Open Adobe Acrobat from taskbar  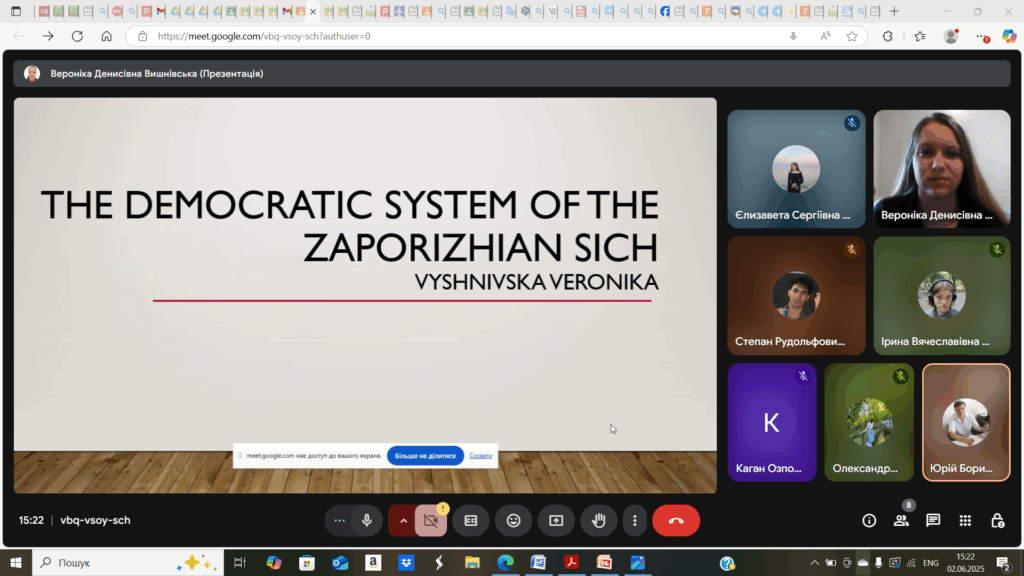tap(571, 562)
